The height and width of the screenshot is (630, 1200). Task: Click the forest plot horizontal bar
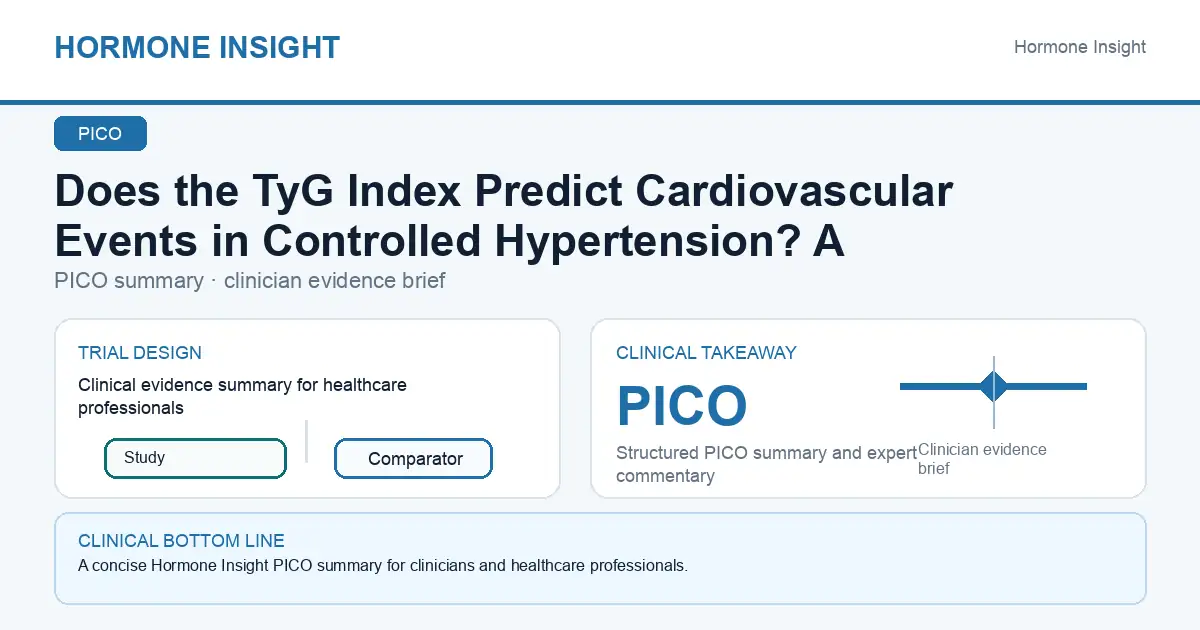[993, 386]
